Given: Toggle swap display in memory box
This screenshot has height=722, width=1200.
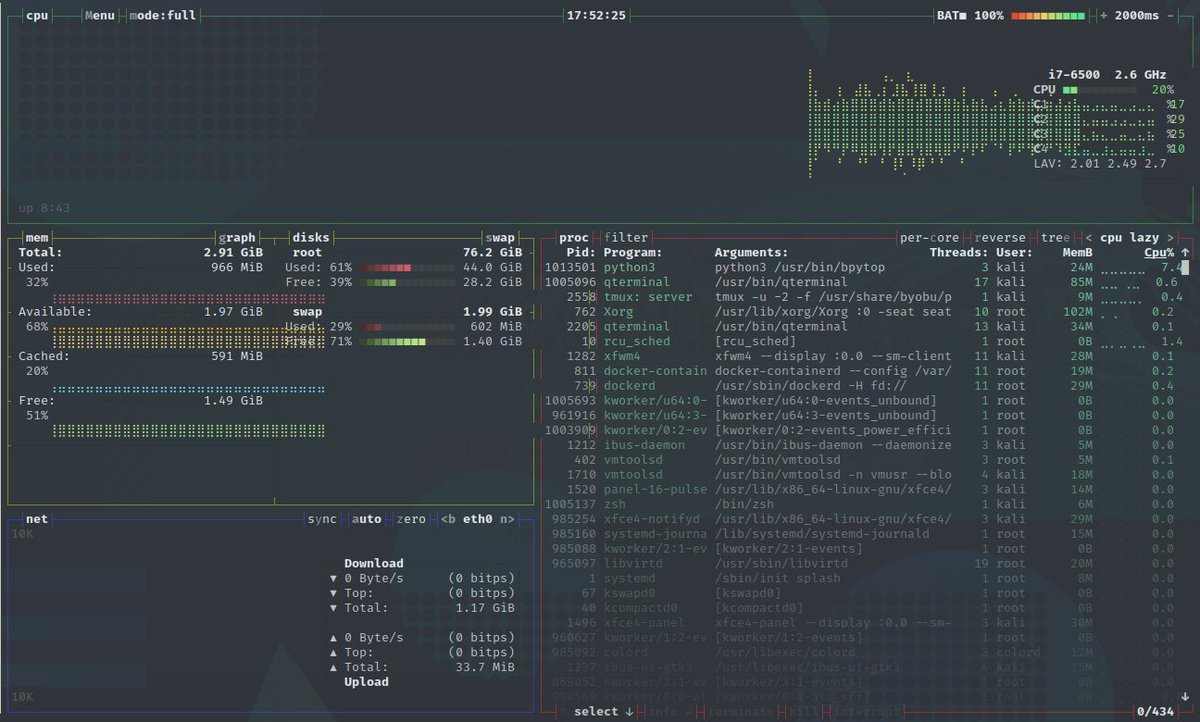Looking at the screenshot, I should [500, 238].
